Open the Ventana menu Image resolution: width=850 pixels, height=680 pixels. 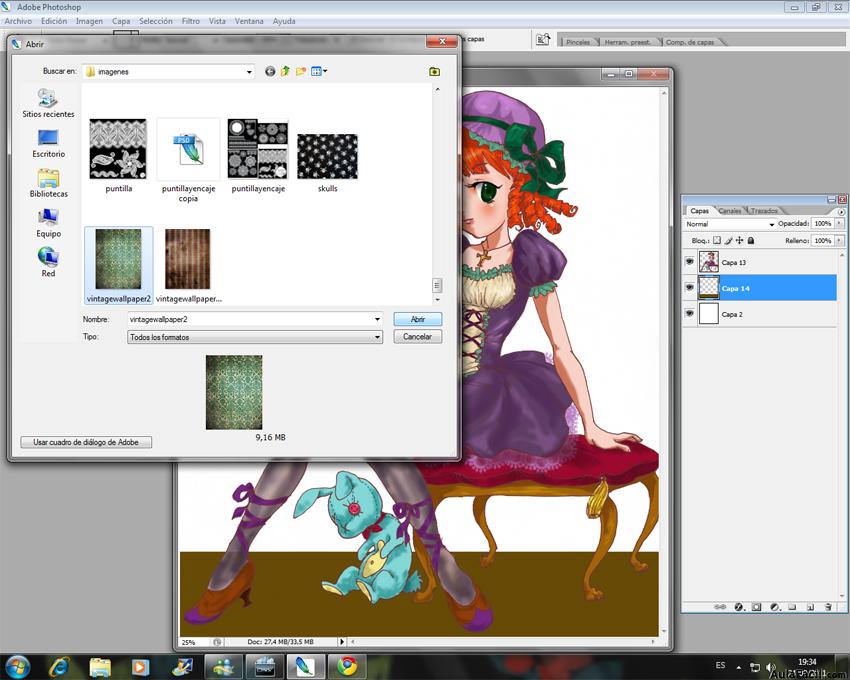[249, 21]
